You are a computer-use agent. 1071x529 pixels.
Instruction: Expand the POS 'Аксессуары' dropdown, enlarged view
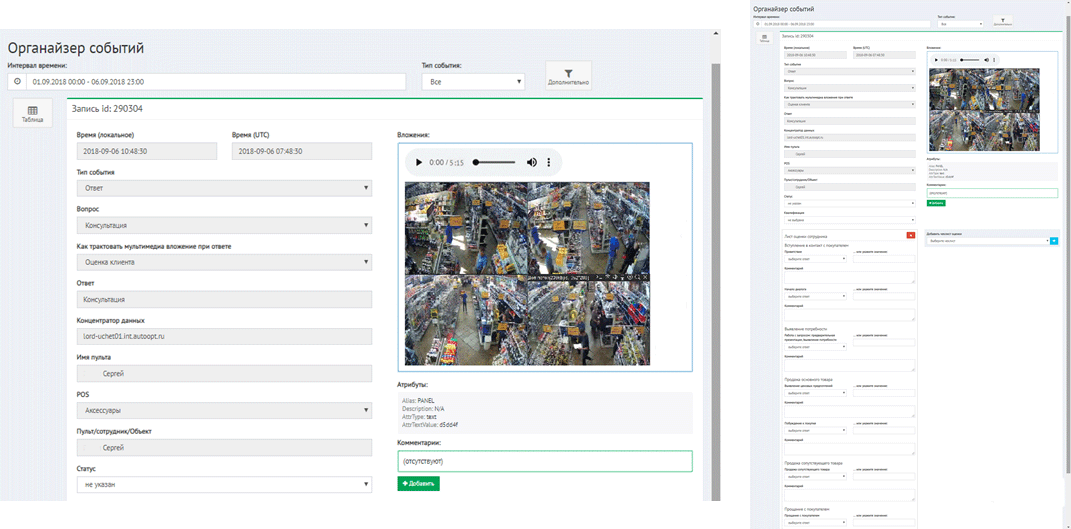click(224, 410)
